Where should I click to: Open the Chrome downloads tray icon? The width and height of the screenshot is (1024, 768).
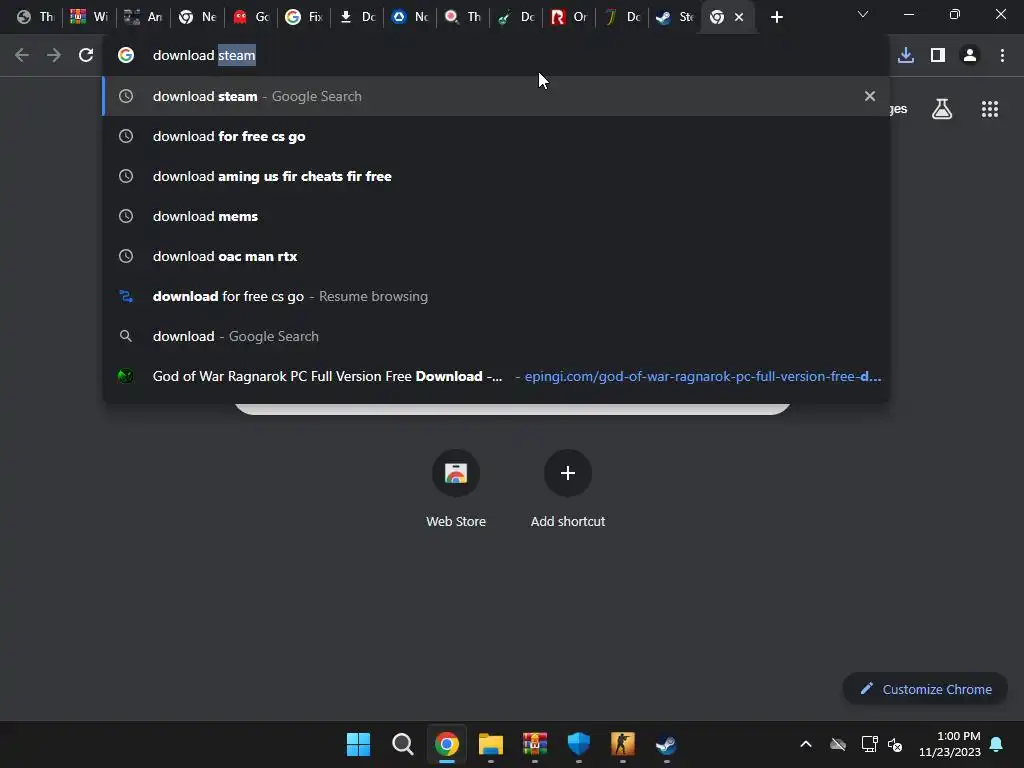(x=906, y=56)
